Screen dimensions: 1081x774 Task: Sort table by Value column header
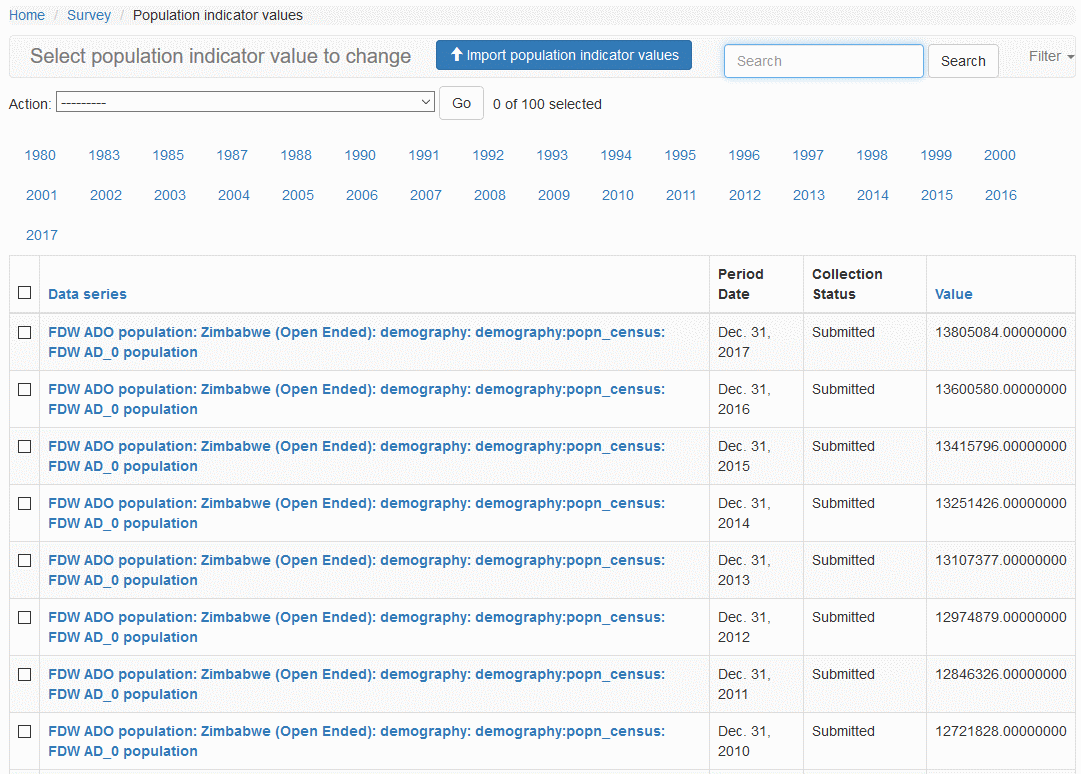(953, 294)
